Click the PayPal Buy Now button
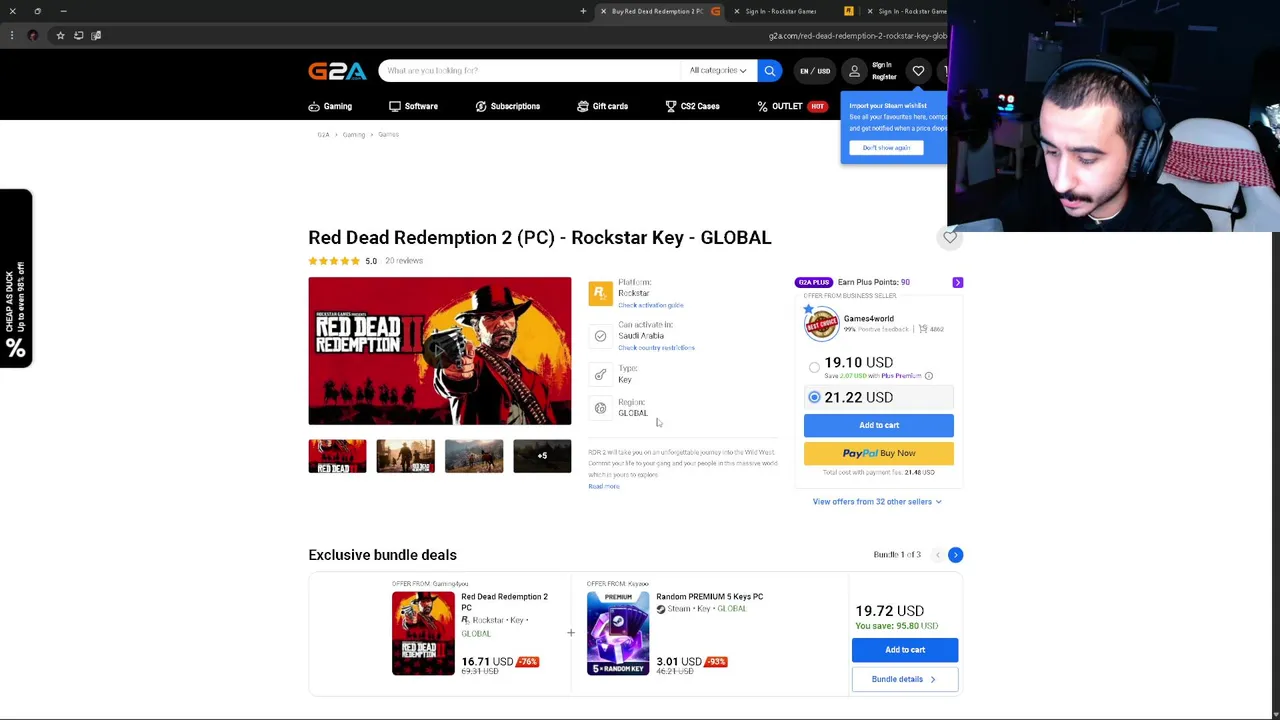 tap(879, 453)
